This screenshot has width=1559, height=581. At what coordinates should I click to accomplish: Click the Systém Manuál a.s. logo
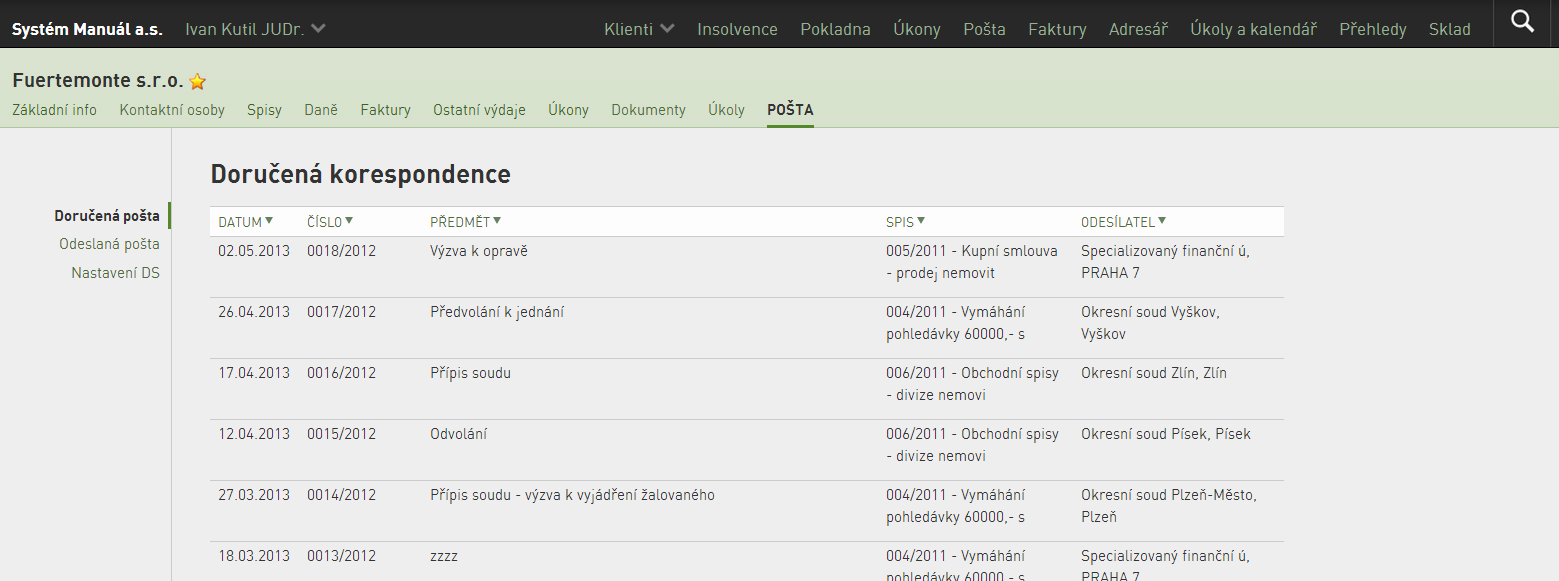point(87,29)
